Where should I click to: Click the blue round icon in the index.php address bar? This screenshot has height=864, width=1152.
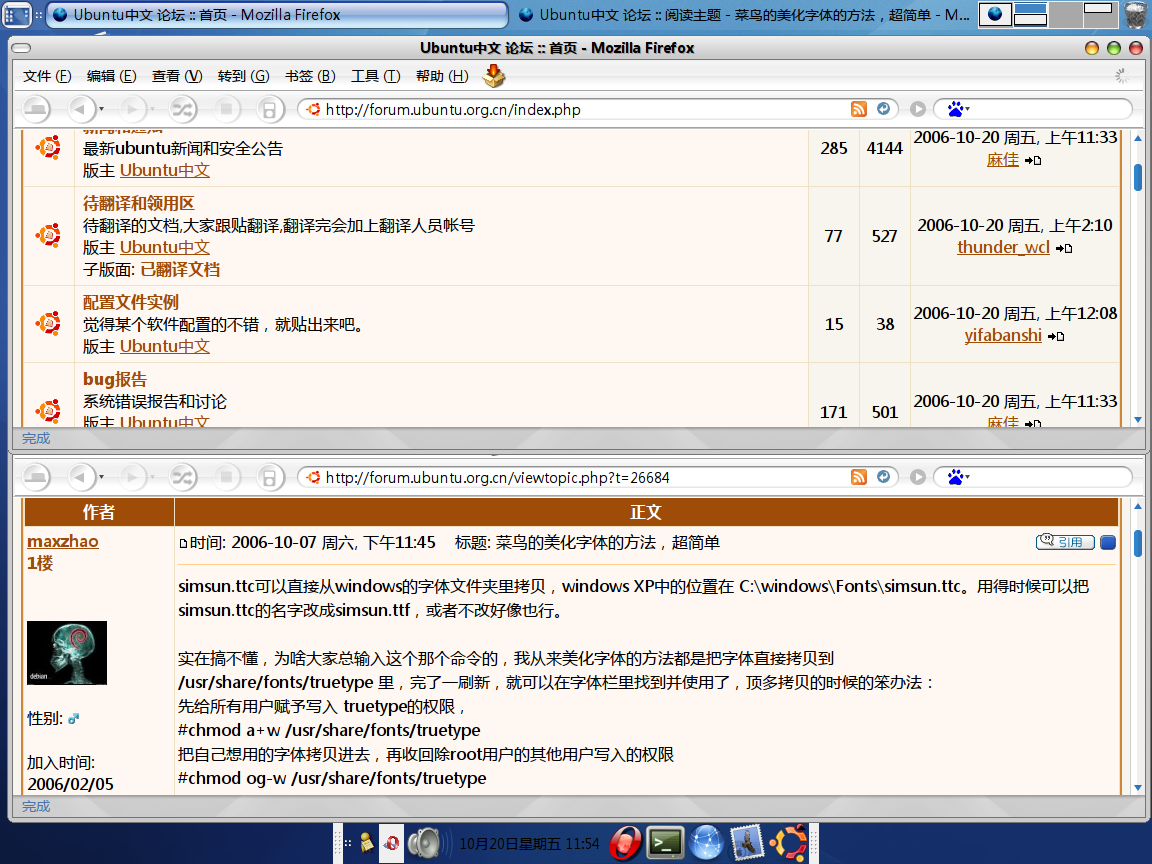pyautogui.click(x=883, y=109)
